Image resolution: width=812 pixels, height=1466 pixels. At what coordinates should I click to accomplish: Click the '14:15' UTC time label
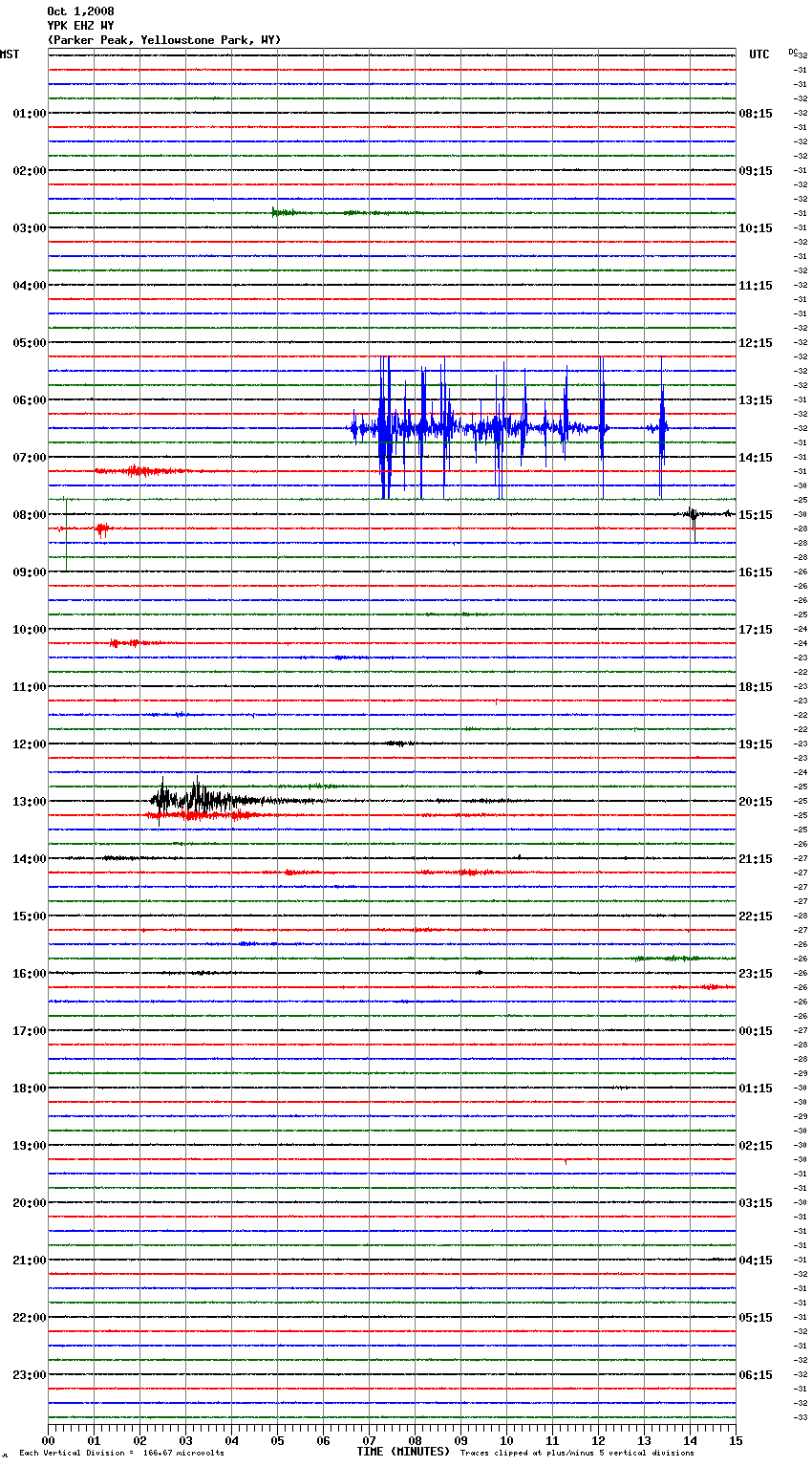coord(756,458)
